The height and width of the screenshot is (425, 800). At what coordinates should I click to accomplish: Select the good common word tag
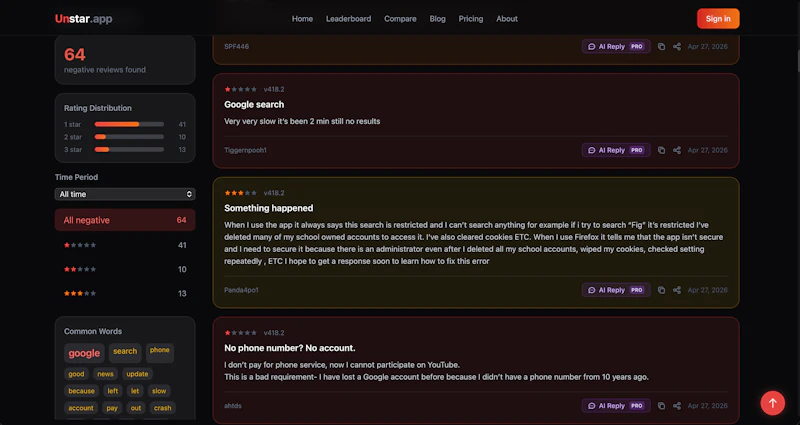[76, 374]
